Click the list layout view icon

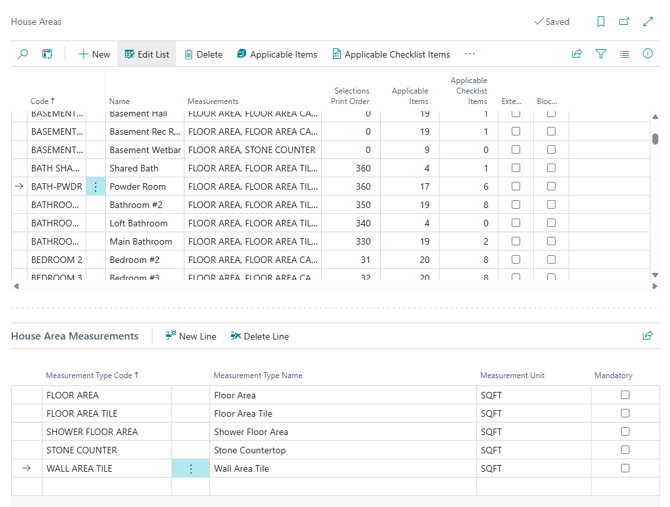coord(624,54)
